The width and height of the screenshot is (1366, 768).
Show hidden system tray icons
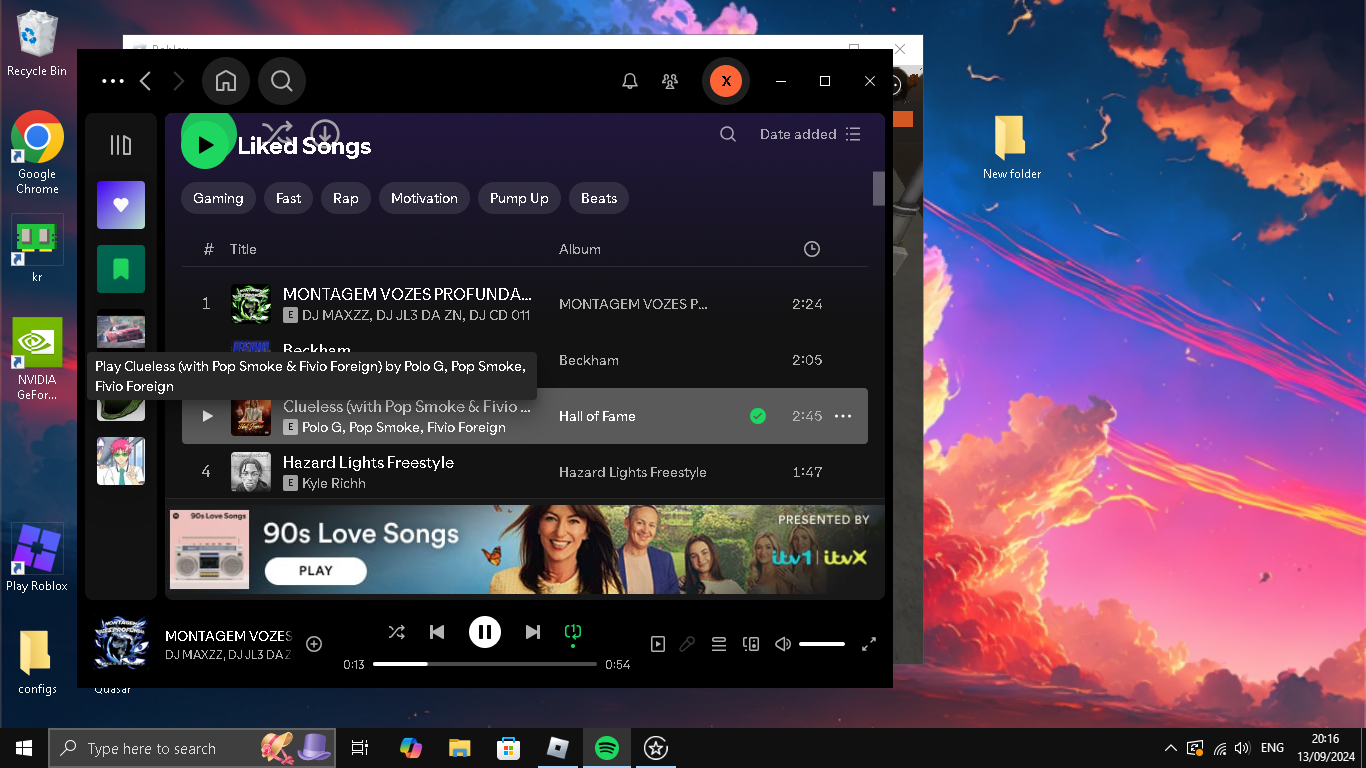pos(1171,748)
